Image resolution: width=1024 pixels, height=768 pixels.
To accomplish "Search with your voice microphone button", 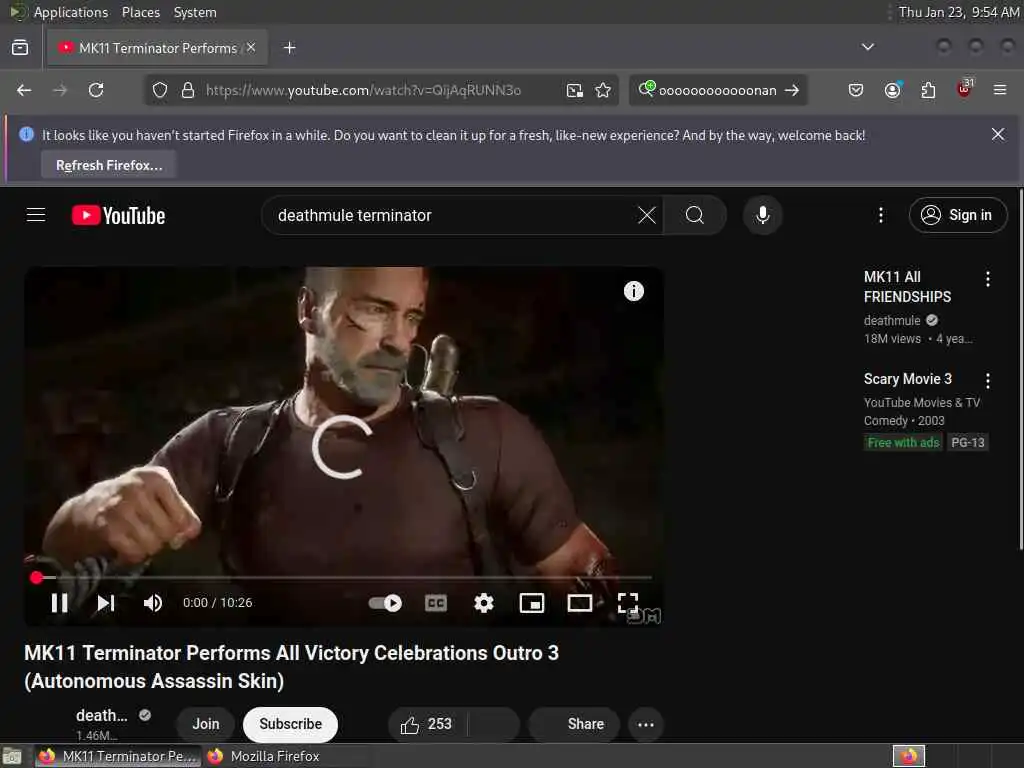I will (x=762, y=215).
